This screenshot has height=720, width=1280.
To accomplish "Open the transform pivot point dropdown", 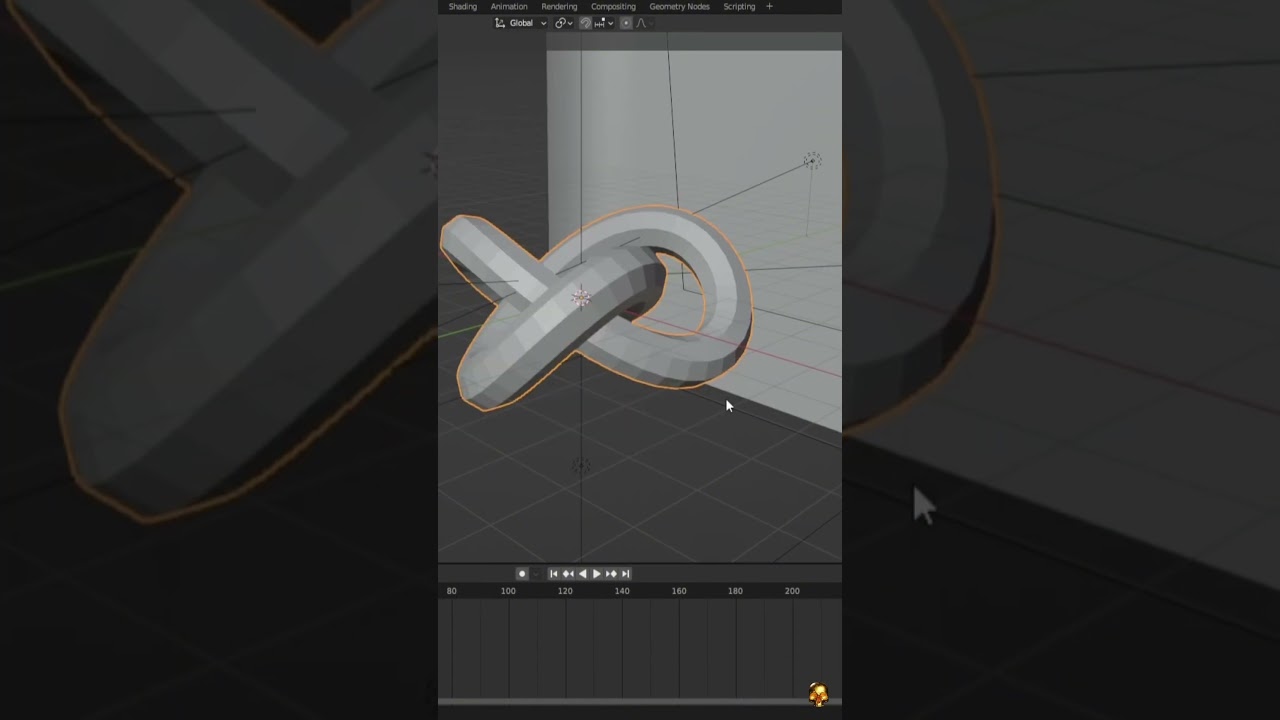I will click(x=563, y=23).
